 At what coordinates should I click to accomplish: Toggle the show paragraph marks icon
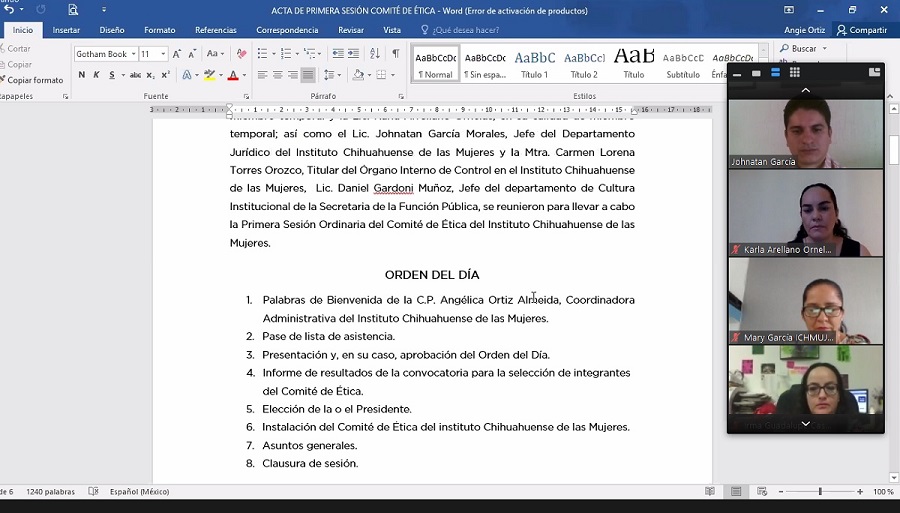click(396, 54)
